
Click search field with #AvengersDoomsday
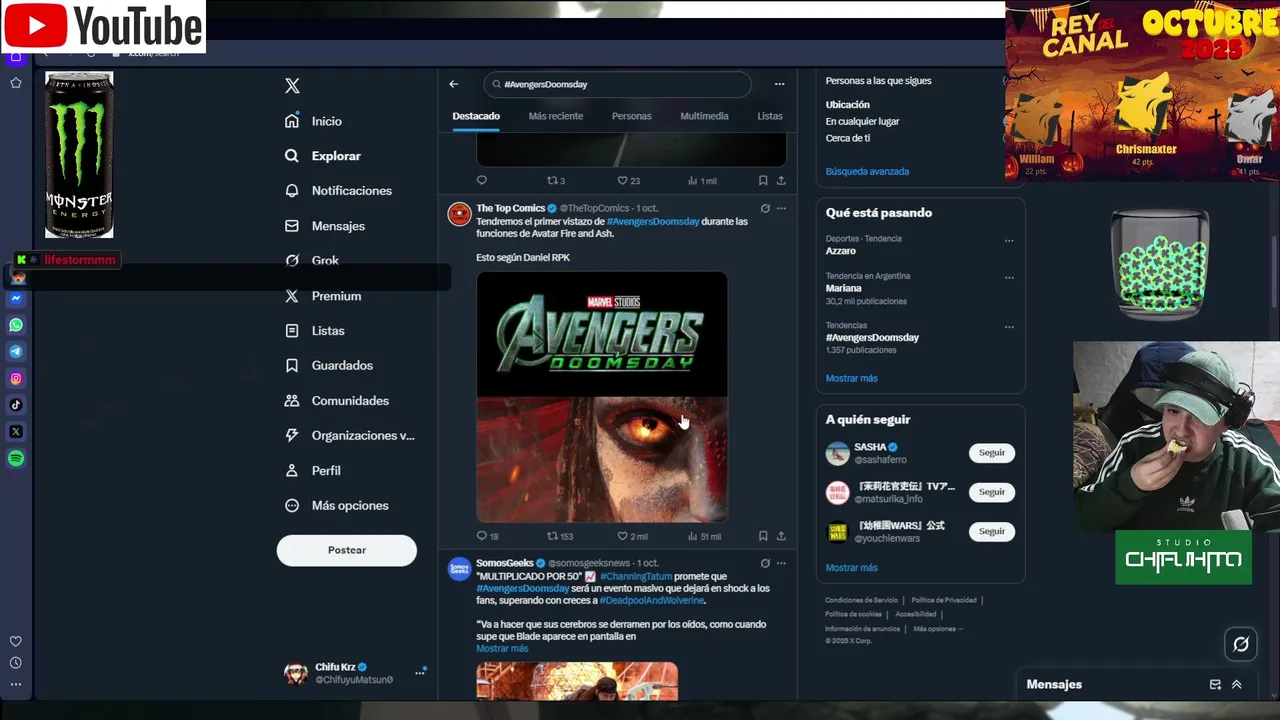(x=617, y=84)
